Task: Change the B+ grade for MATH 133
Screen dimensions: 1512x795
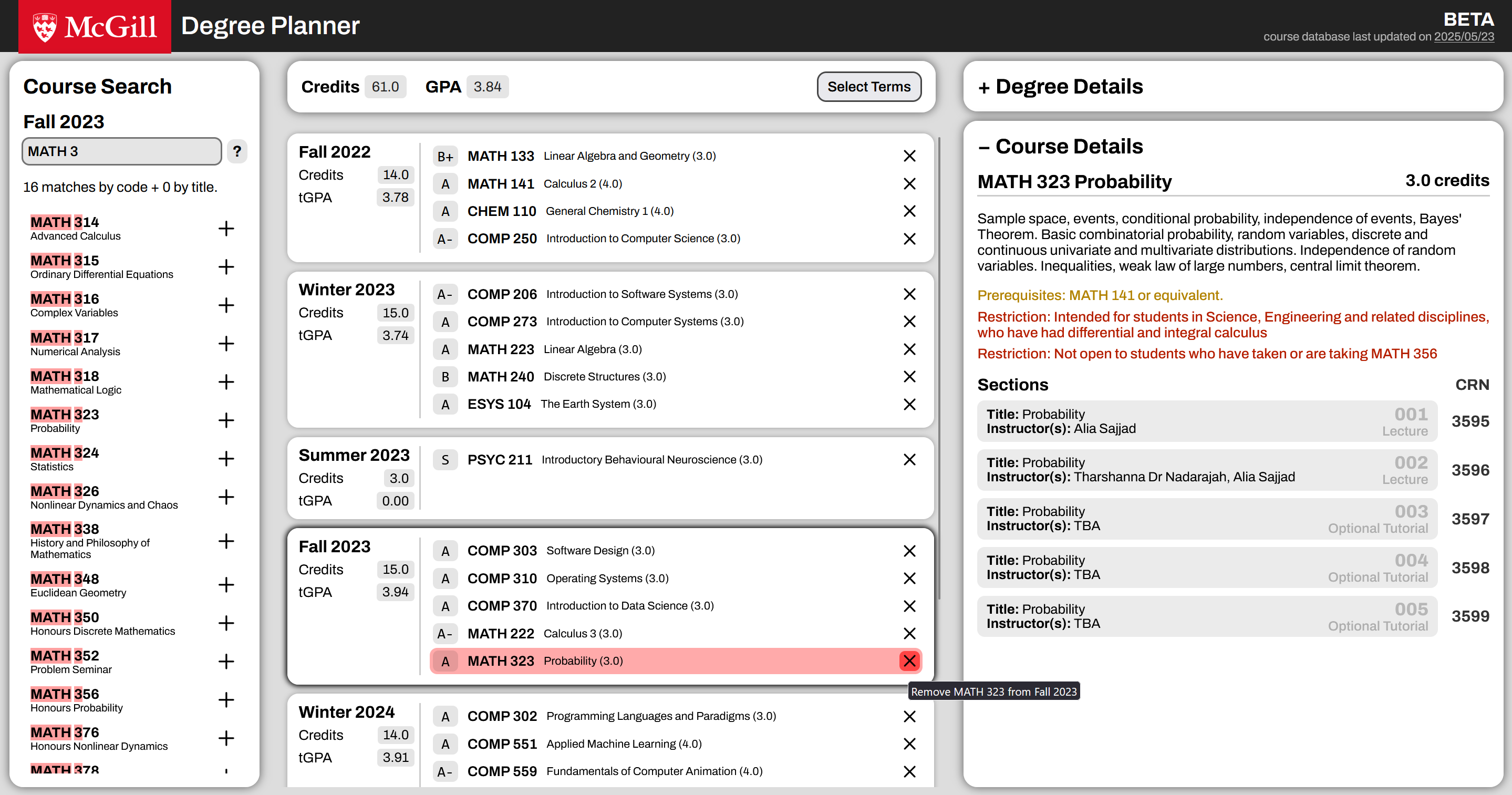Action: click(445, 156)
